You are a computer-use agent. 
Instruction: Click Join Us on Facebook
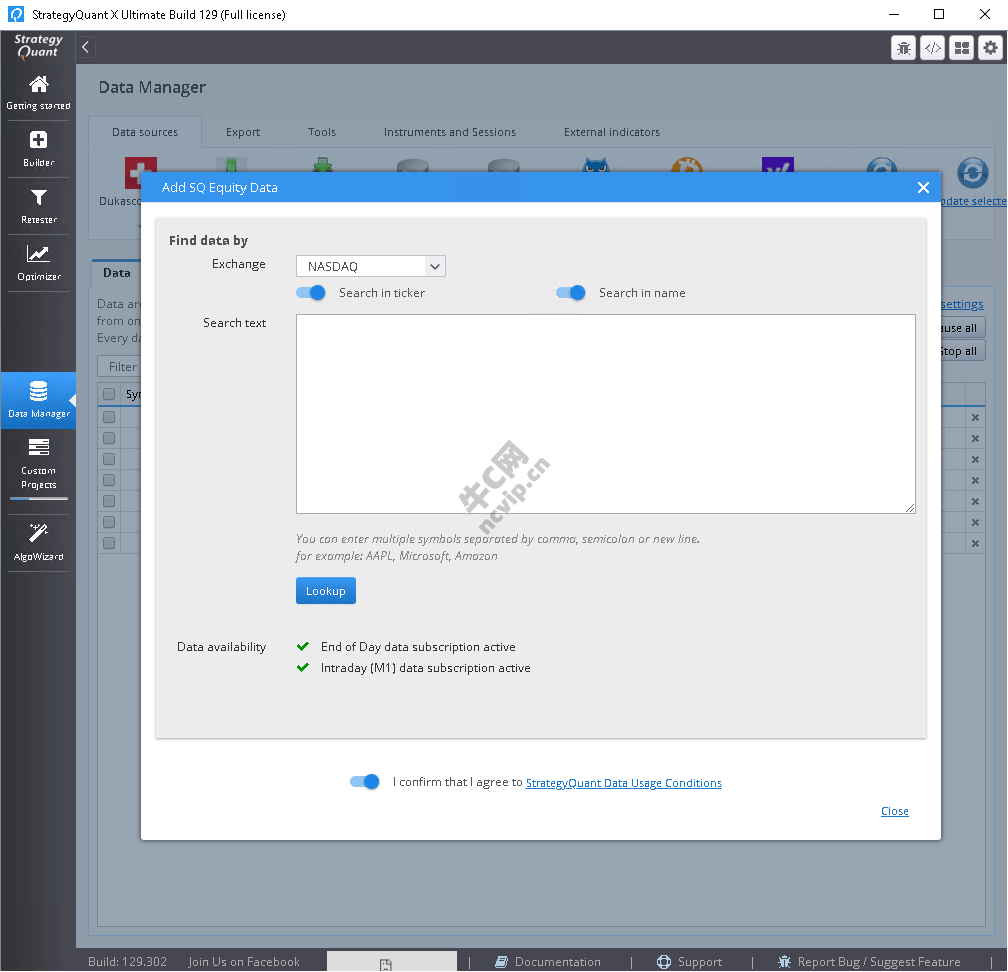[244, 962]
